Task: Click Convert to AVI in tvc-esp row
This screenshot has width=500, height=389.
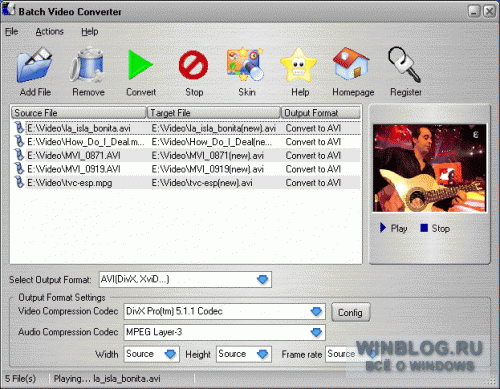Action: pyautogui.click(x=313, y=183)
